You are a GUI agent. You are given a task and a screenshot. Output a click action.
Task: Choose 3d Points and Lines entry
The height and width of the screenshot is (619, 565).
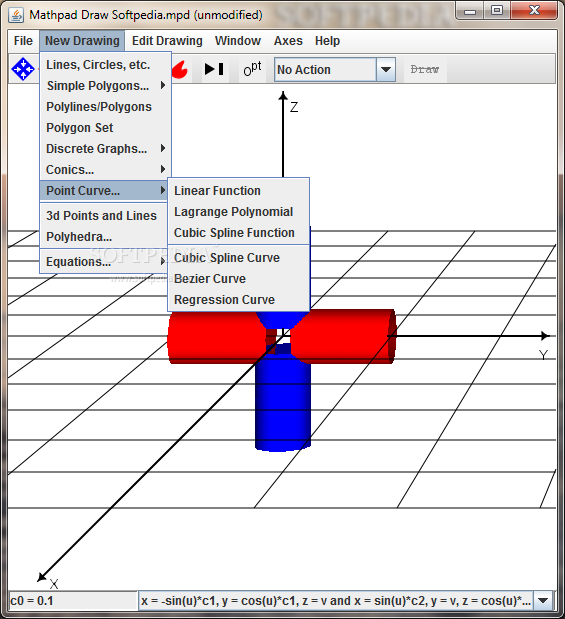coord(104,216)
